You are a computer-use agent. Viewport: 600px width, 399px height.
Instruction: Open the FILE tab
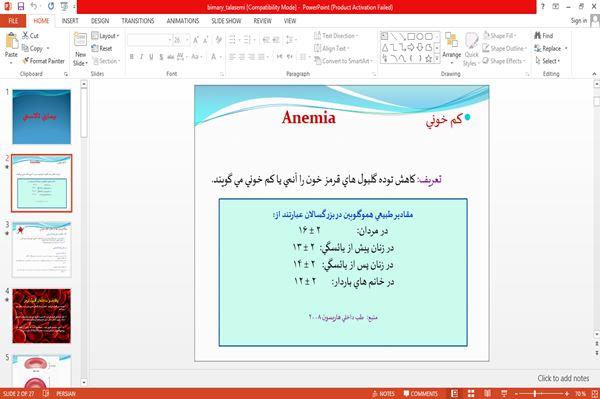coord(13,21)
